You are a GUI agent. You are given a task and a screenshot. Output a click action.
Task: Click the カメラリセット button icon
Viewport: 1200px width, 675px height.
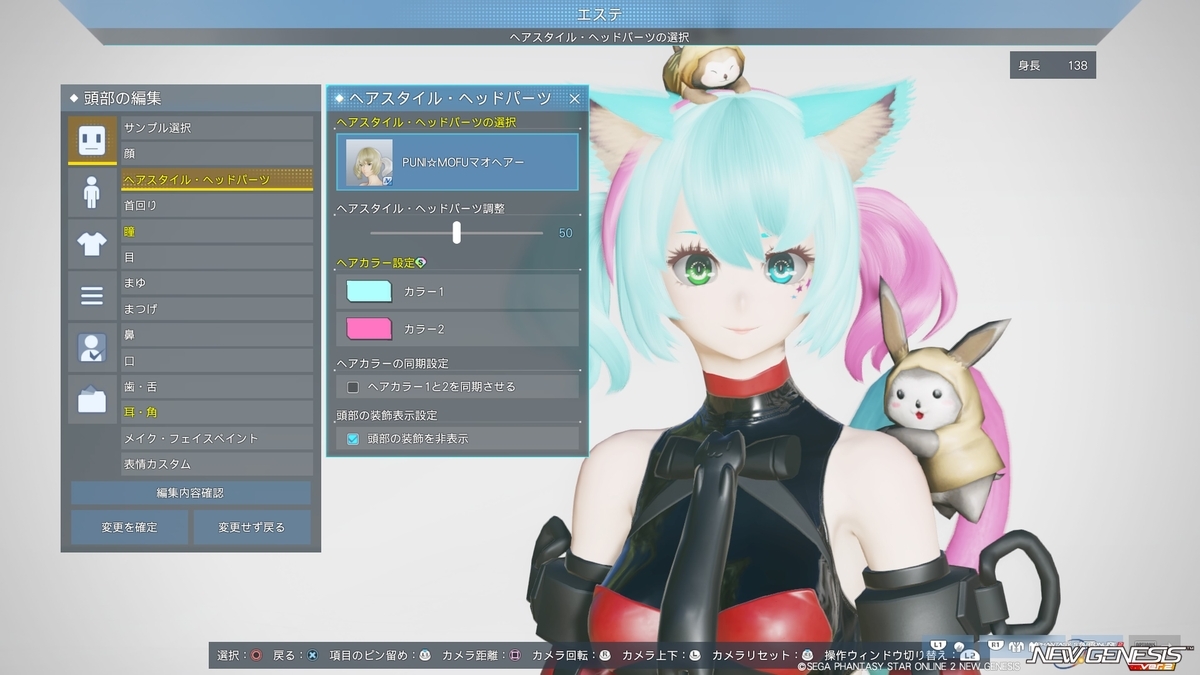click(x=807, y=656)
